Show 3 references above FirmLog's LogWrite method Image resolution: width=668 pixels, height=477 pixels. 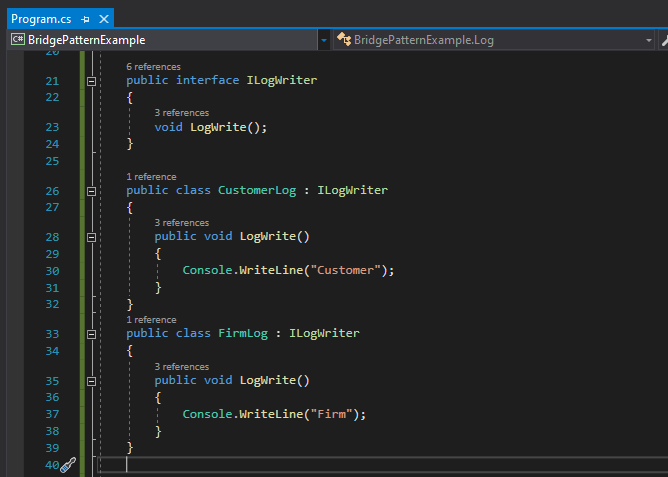(x=181, y=367)
